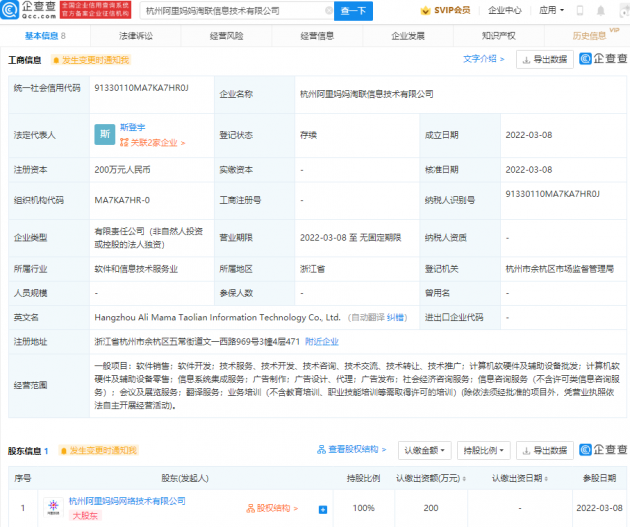
Task: Open 查看股权结构 link
Action: pyautogui.click(x=352, y=449)
